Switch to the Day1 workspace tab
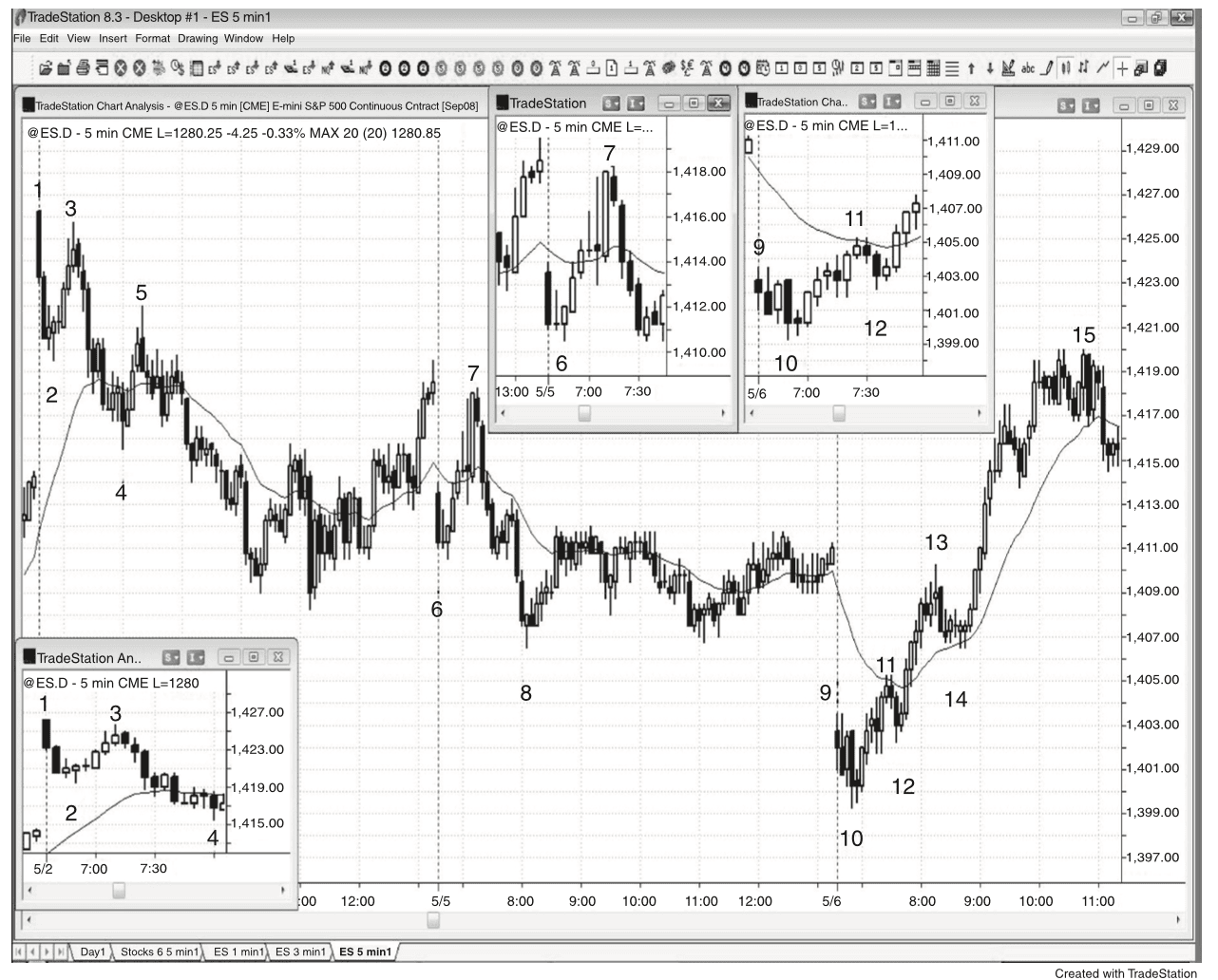Viewport: 1218px width, 980px height. pyautogui.click(x=92, y=952)
